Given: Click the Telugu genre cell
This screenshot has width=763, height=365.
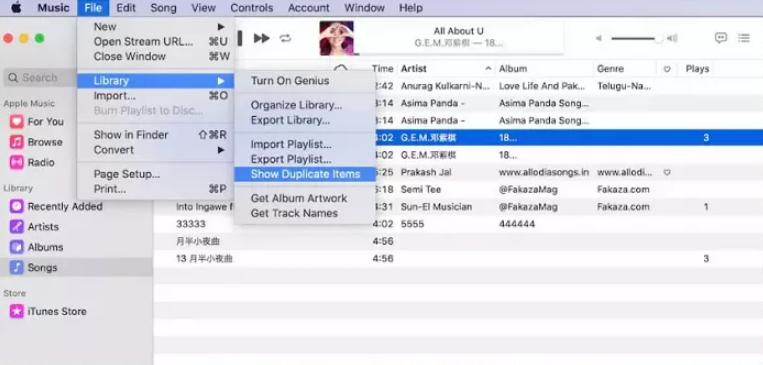Looking at the screenshot, I should point(624,86).
